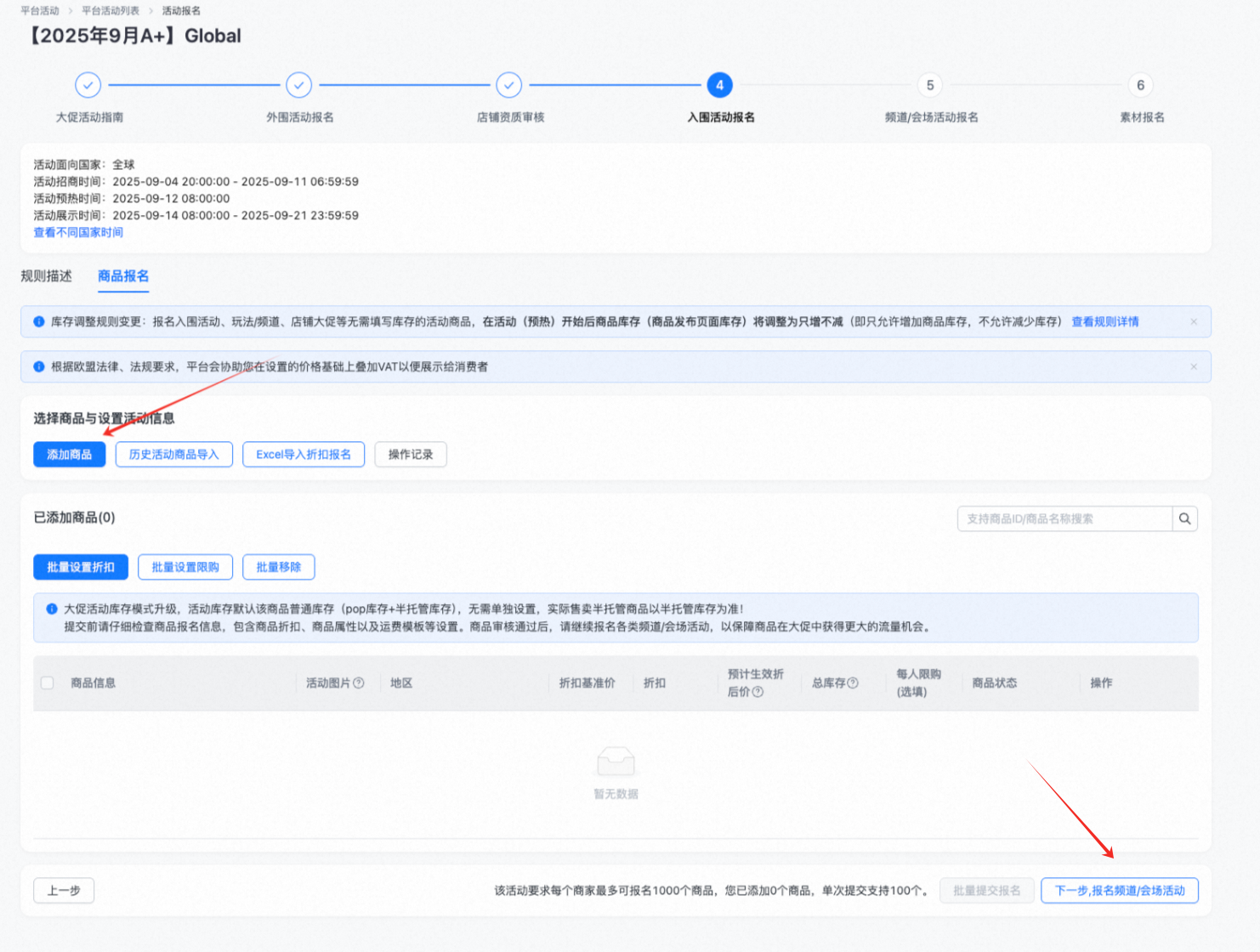
Task: Click 查看不同国家时间 link
Action: click(x=78, y=232)
